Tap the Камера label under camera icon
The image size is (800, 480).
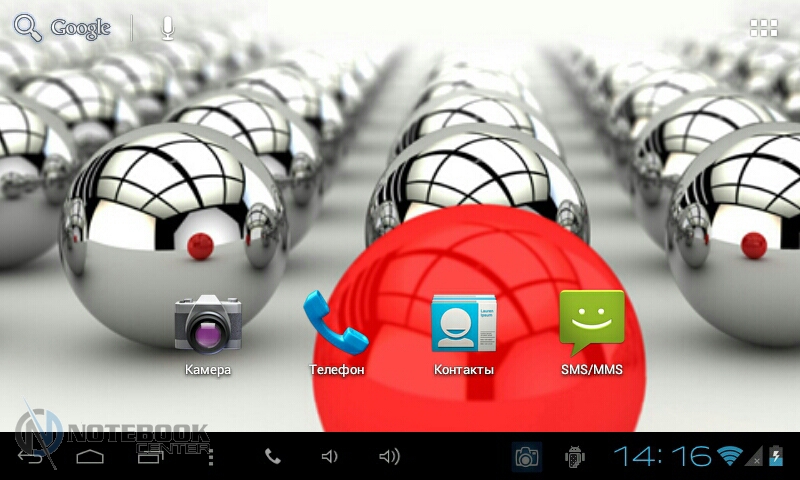208,370
